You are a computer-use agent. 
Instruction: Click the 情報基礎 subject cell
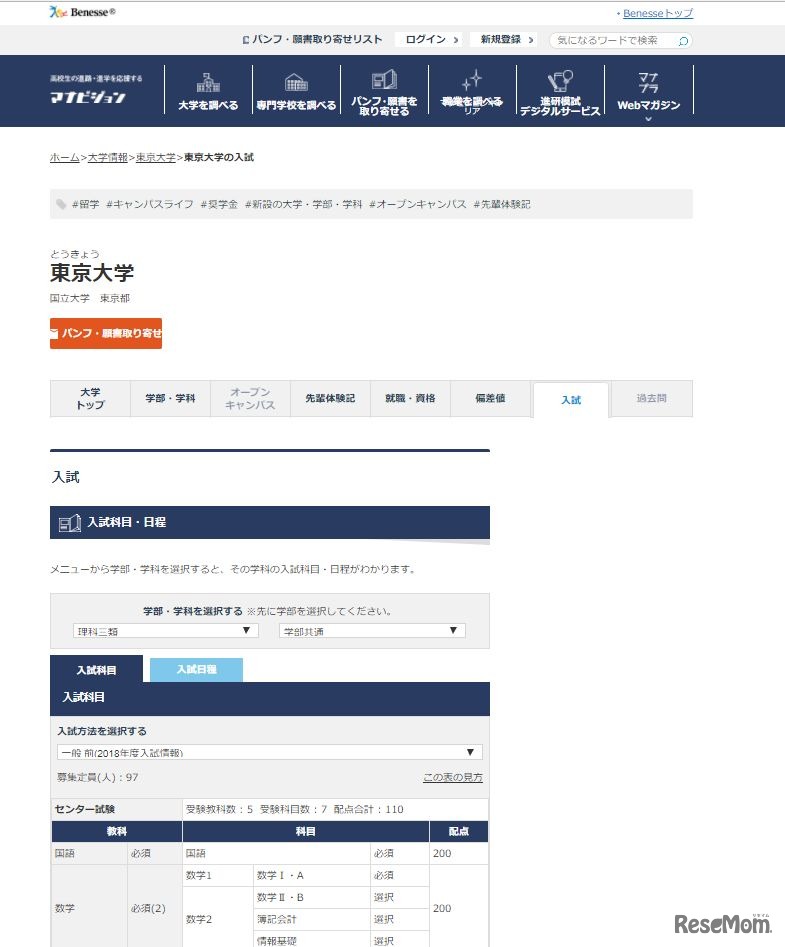[x=312, y=940]
